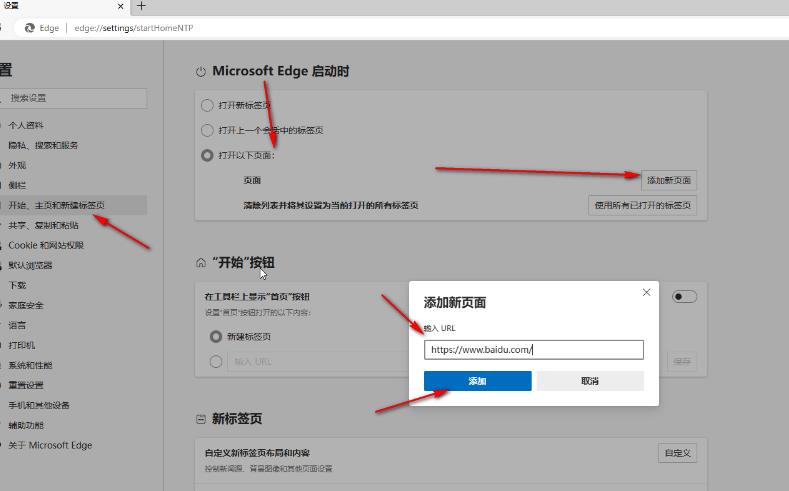Click the icon beside 新标签页 heading
The height and width of the screenshot is (491, 789).
point(201,419)
